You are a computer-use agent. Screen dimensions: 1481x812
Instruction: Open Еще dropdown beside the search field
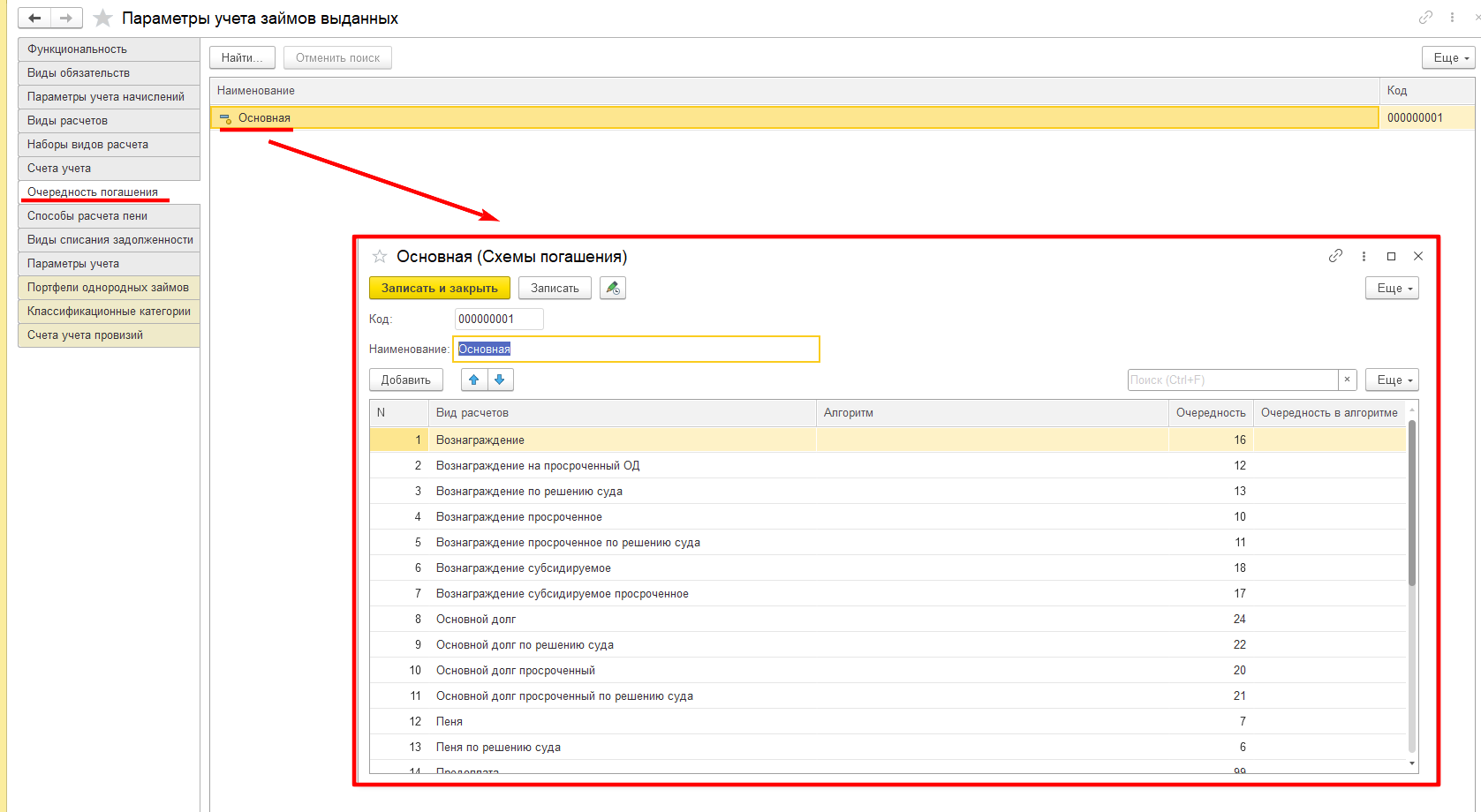click(x=1392, y=380)
